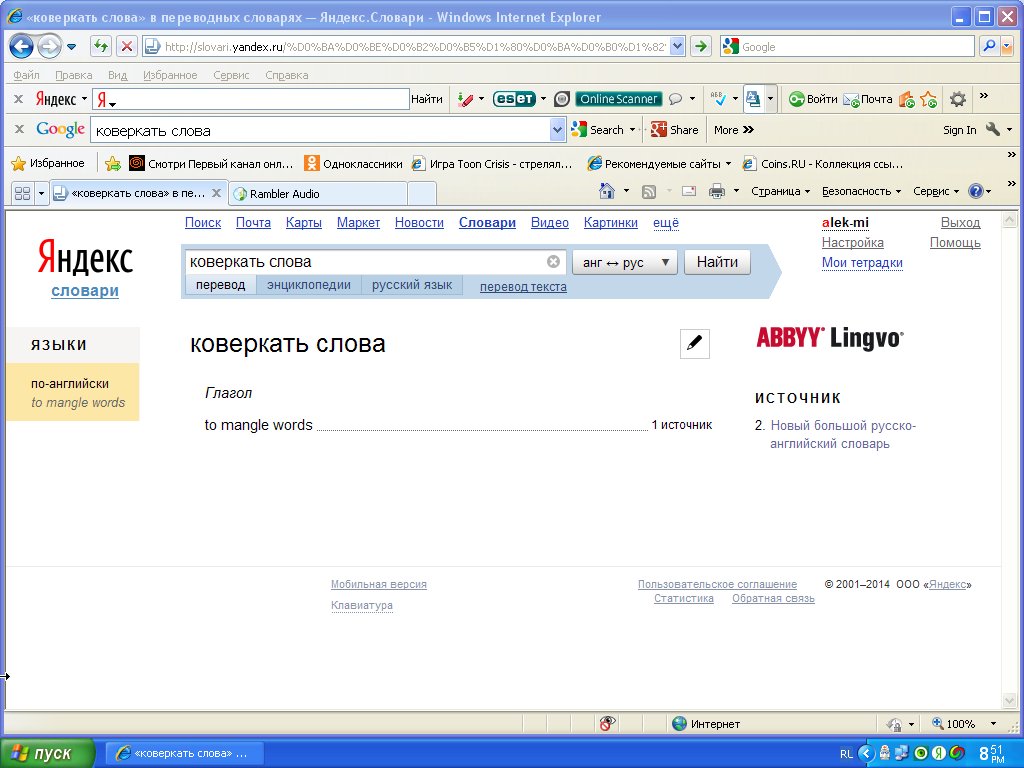Open the Новый большой русско-английский словарь link
This screenshot has width=1024, height=768.
click(843, 434)
